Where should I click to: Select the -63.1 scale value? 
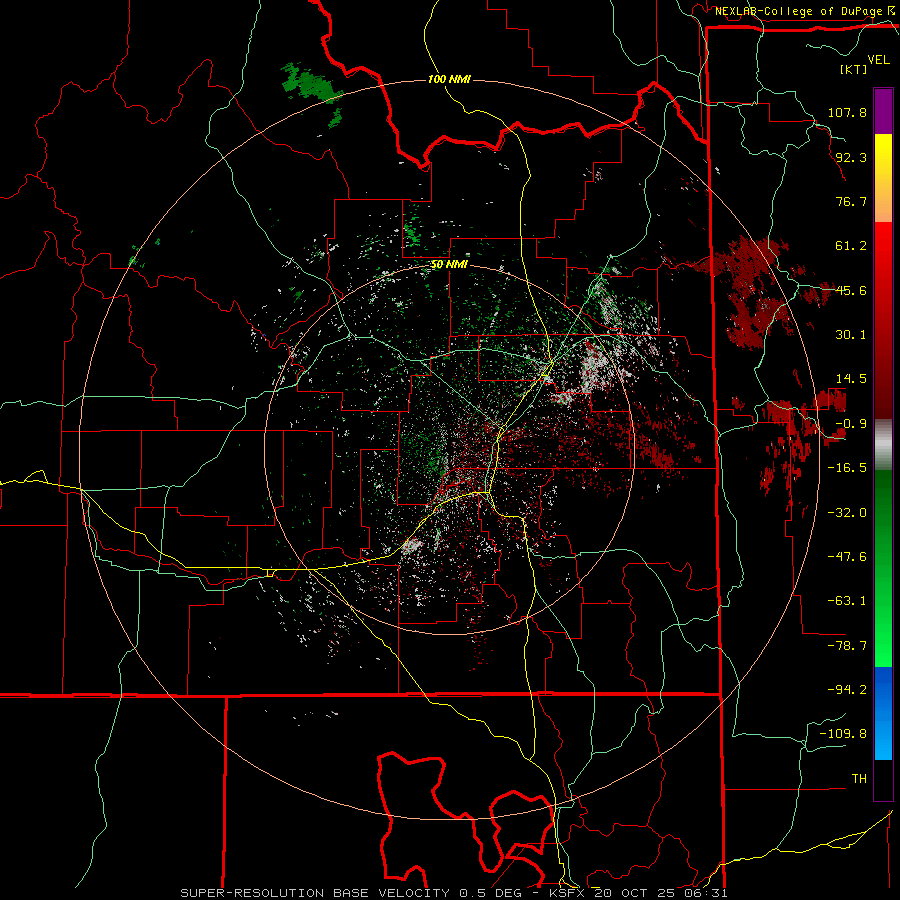click(847, 601)
